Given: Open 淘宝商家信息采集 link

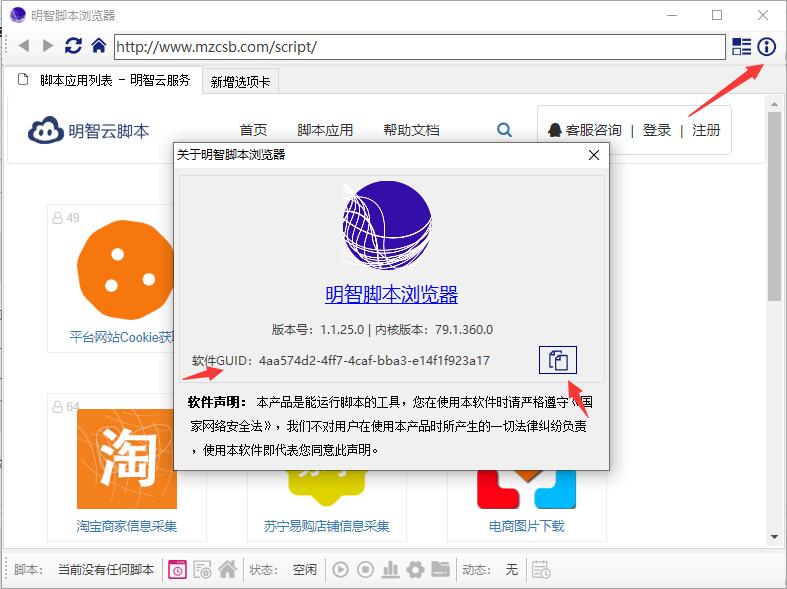Looking at the screenshot, I should tap(126, 526).
